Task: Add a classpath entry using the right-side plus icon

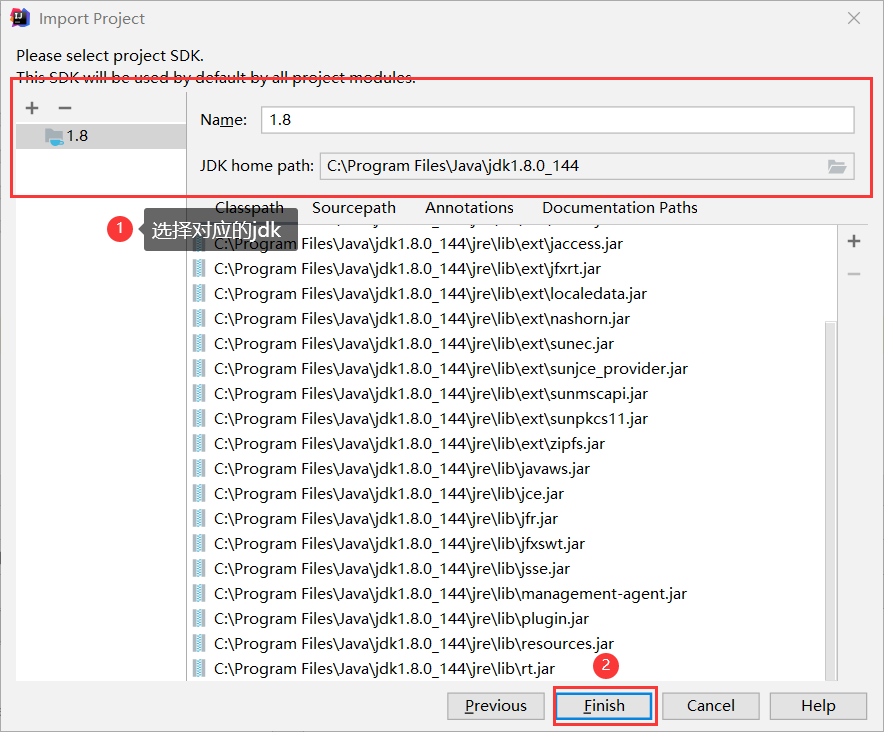Action: click(853, 241)
